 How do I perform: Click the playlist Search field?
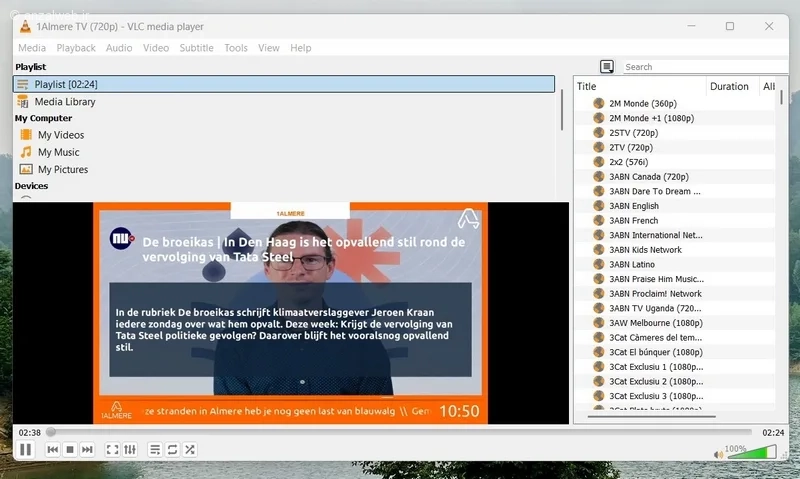point(705,67)
